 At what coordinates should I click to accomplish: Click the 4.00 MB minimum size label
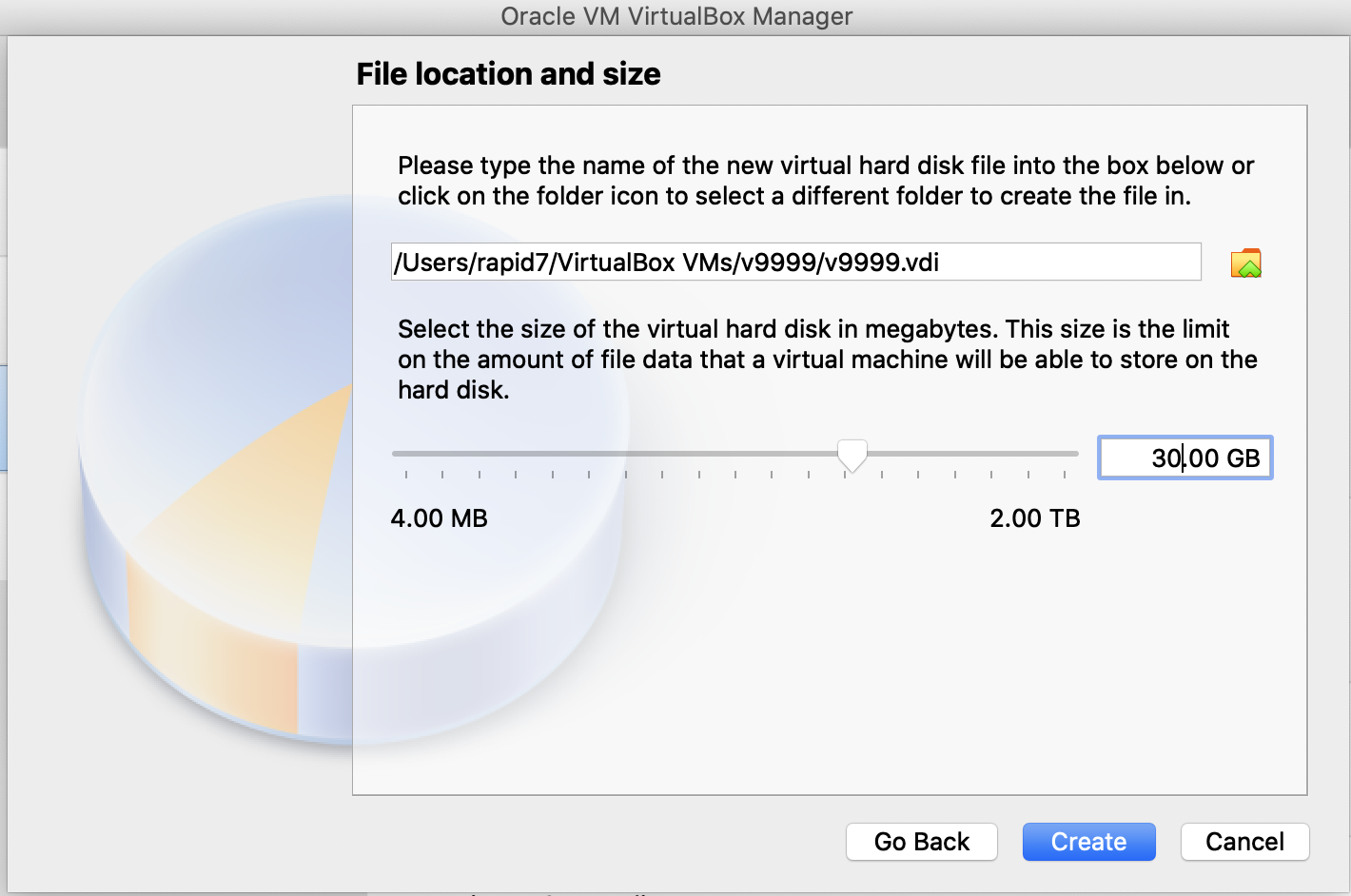point(439,518)
